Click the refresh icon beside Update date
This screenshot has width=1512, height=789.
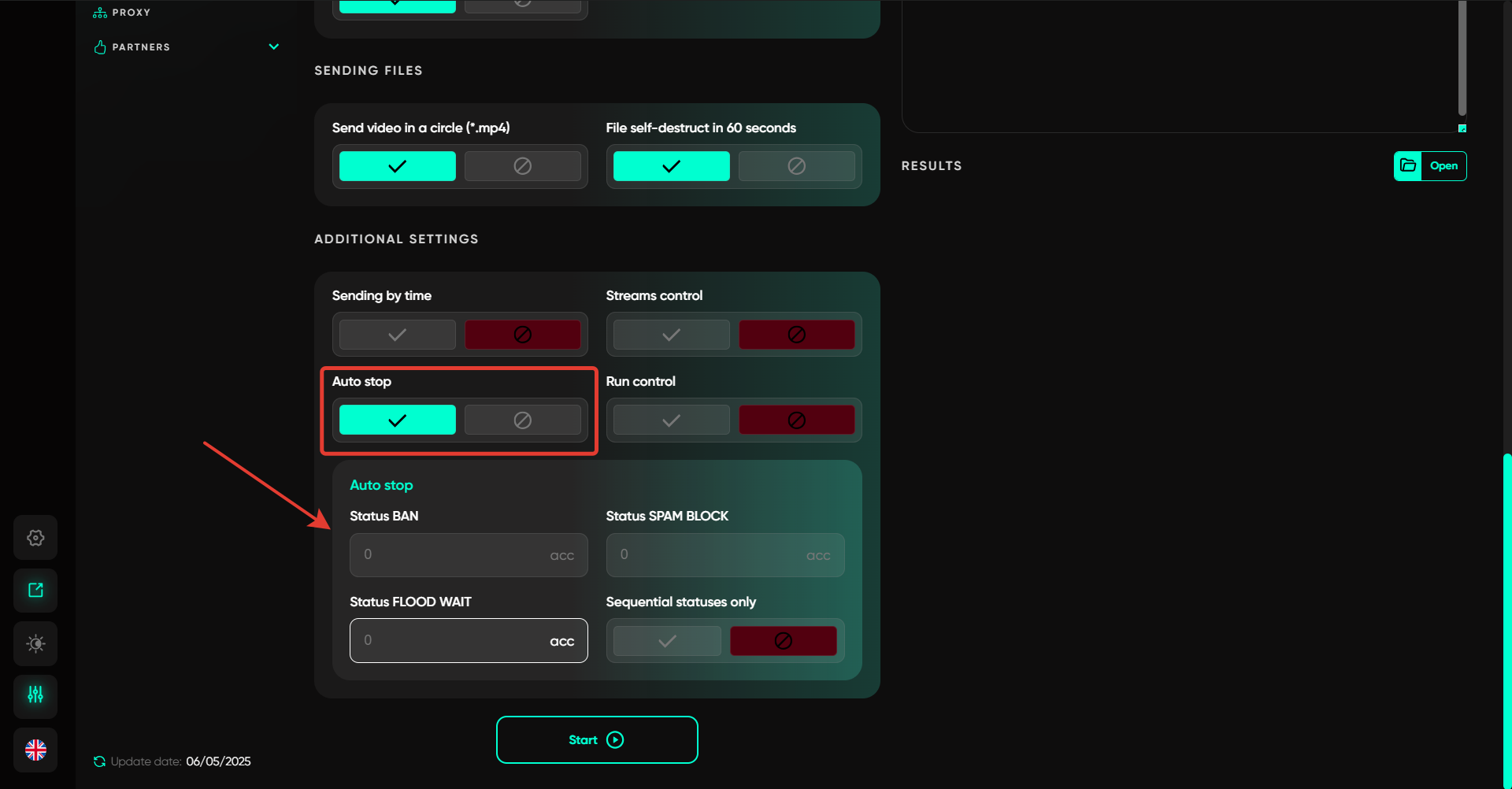[x=99, y=761]
